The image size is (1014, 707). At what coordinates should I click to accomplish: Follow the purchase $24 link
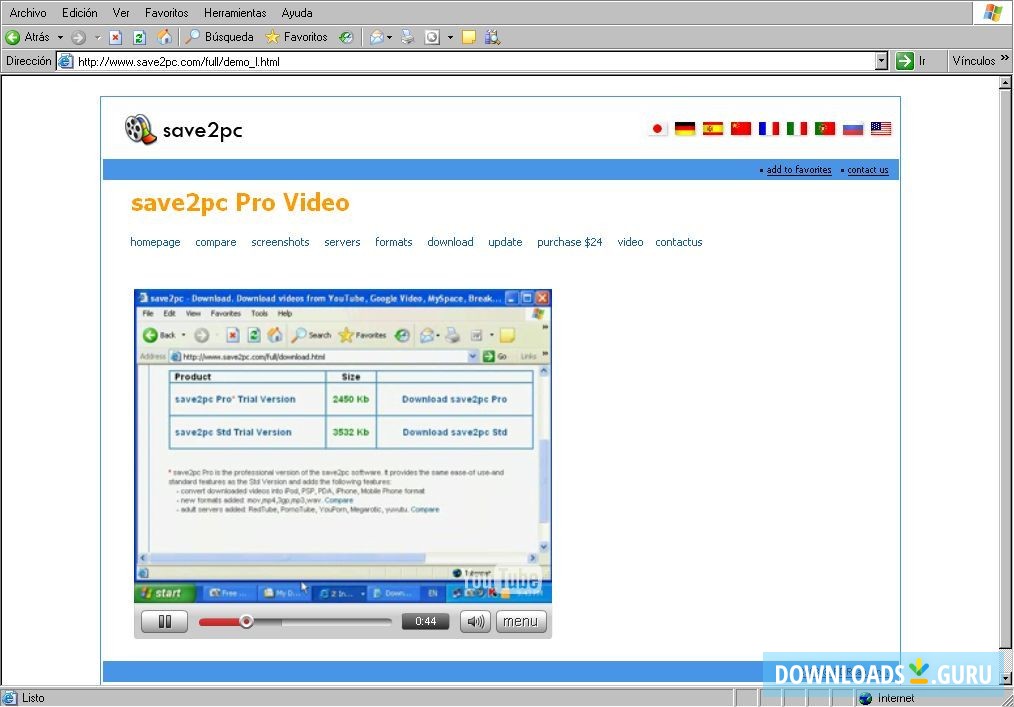(569, 242)
